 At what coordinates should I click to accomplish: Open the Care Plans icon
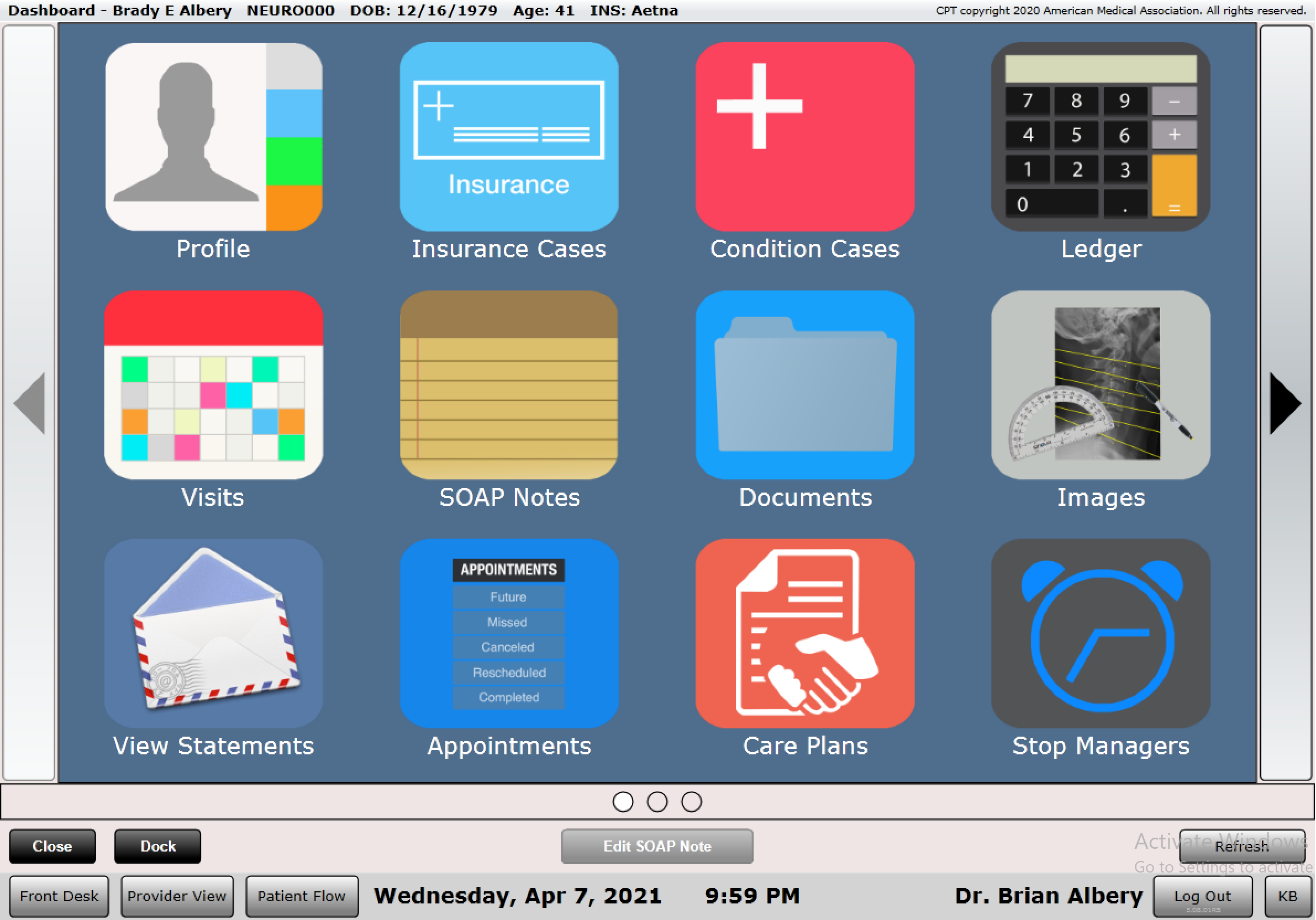click(x=804, y=633)
